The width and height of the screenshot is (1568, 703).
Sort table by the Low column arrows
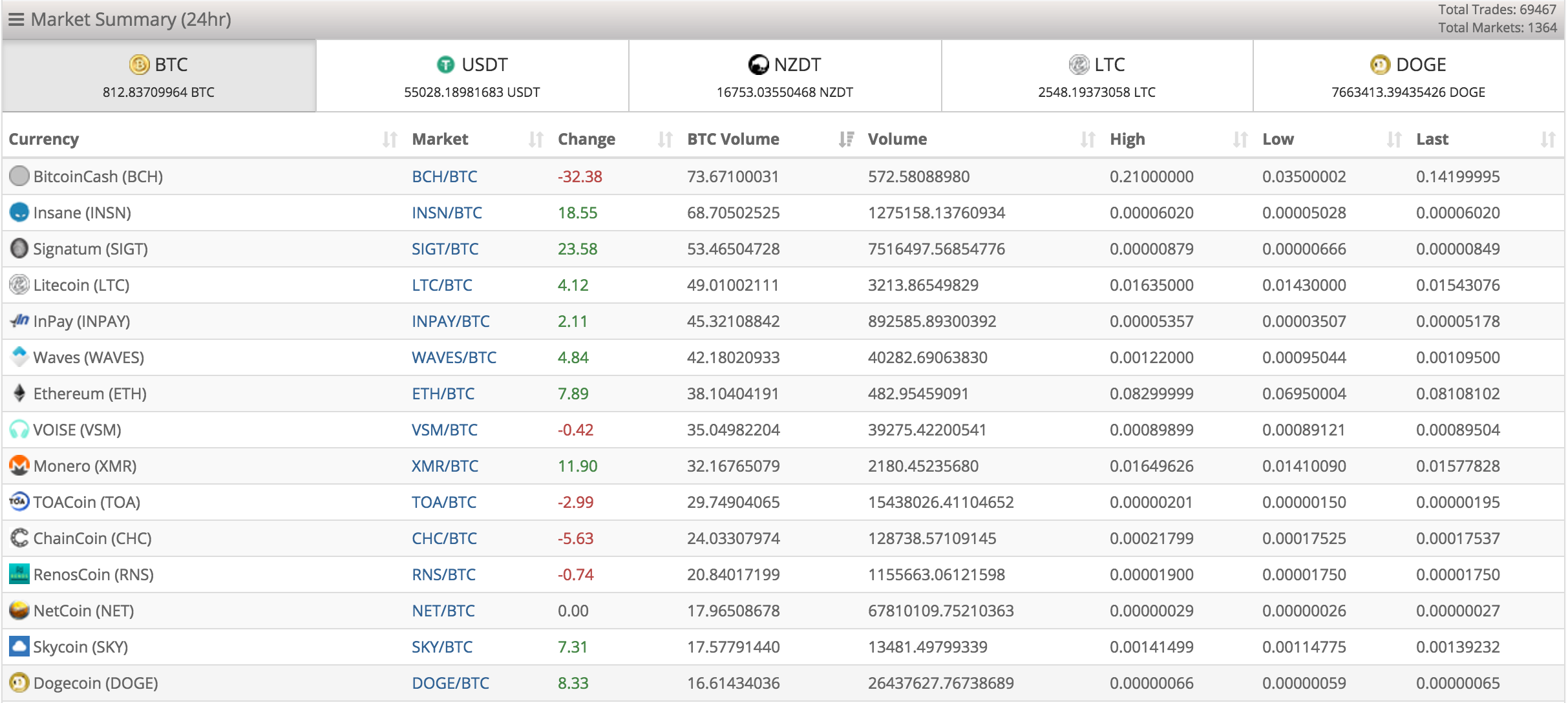click(1394, 140)
